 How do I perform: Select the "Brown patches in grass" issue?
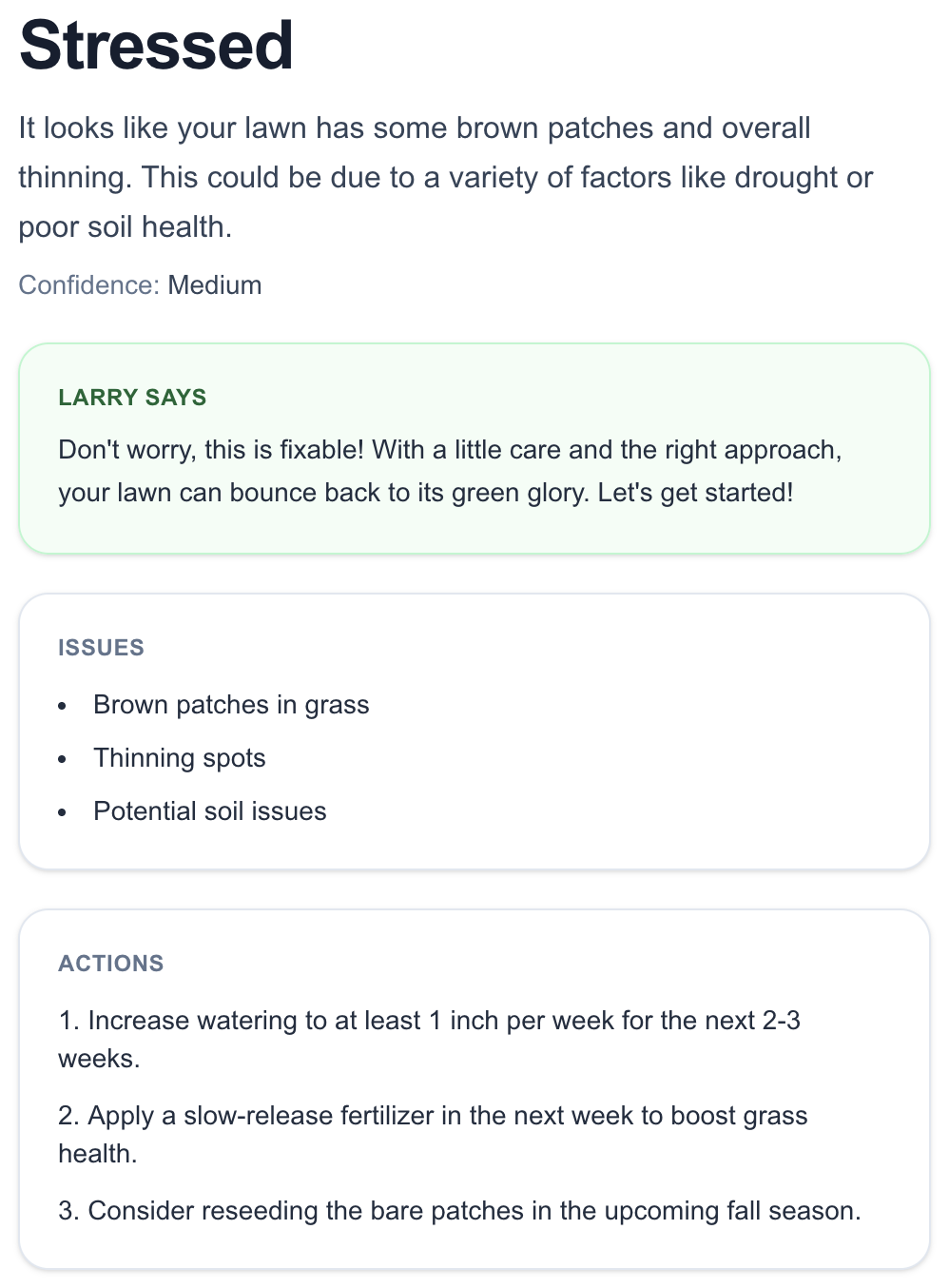coord(231,705)
